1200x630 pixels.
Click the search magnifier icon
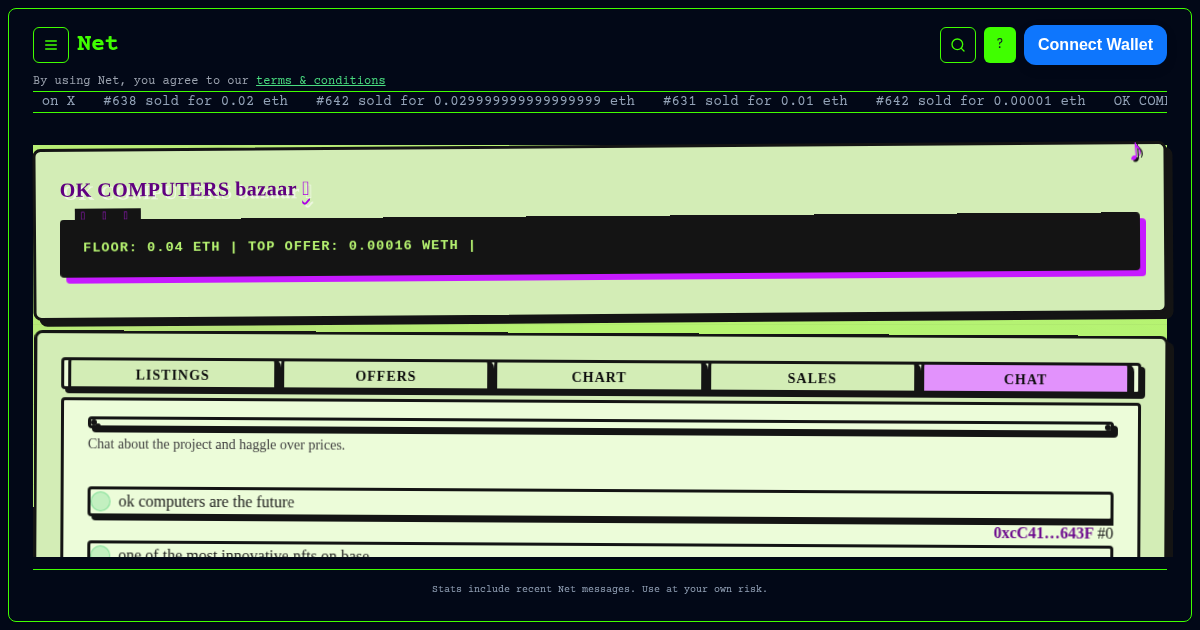[957, 45]
